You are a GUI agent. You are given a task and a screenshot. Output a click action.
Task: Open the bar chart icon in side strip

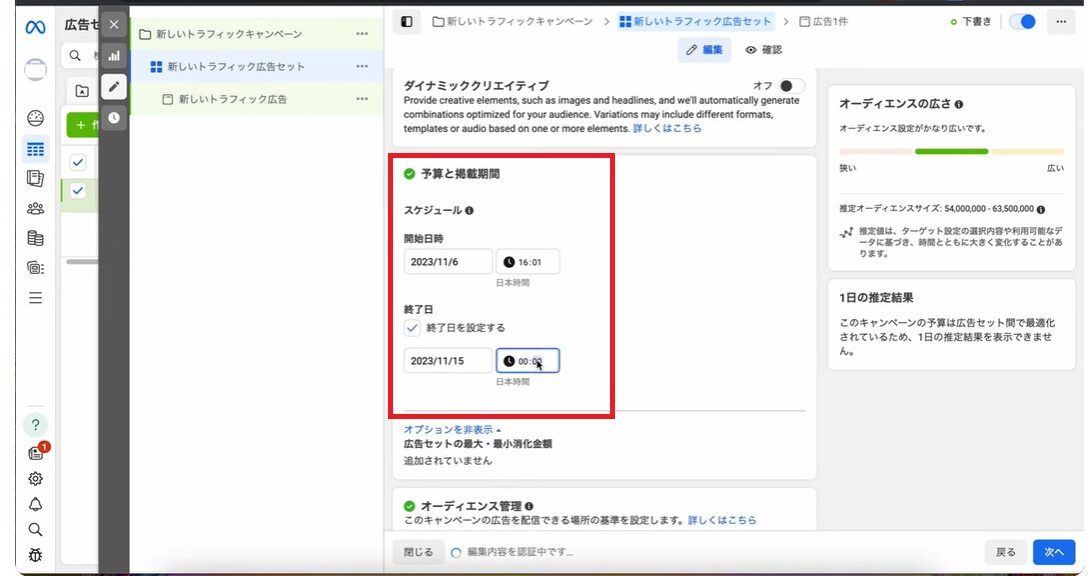click(x=114, y=56)
